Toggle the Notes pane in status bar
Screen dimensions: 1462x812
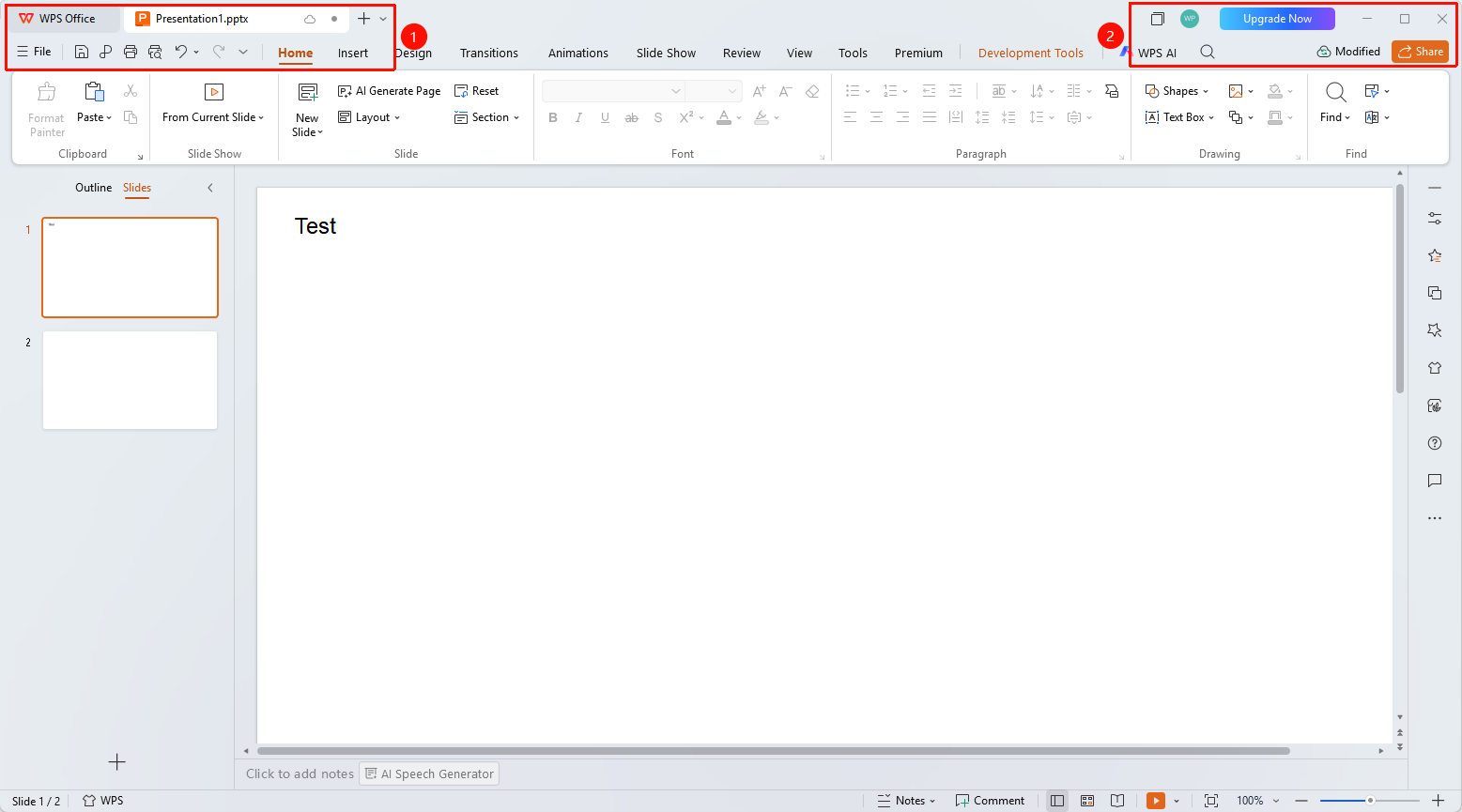pos(906,801)
